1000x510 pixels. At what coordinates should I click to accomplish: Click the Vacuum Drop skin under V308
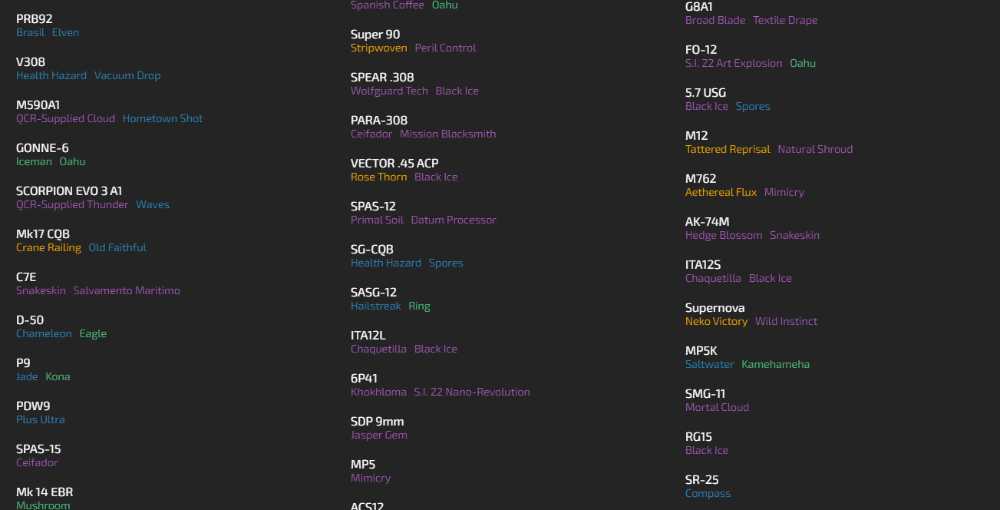tap(128, 75)
